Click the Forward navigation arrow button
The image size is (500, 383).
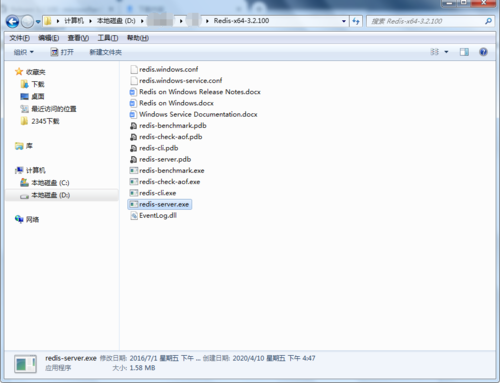coord(27,22)
